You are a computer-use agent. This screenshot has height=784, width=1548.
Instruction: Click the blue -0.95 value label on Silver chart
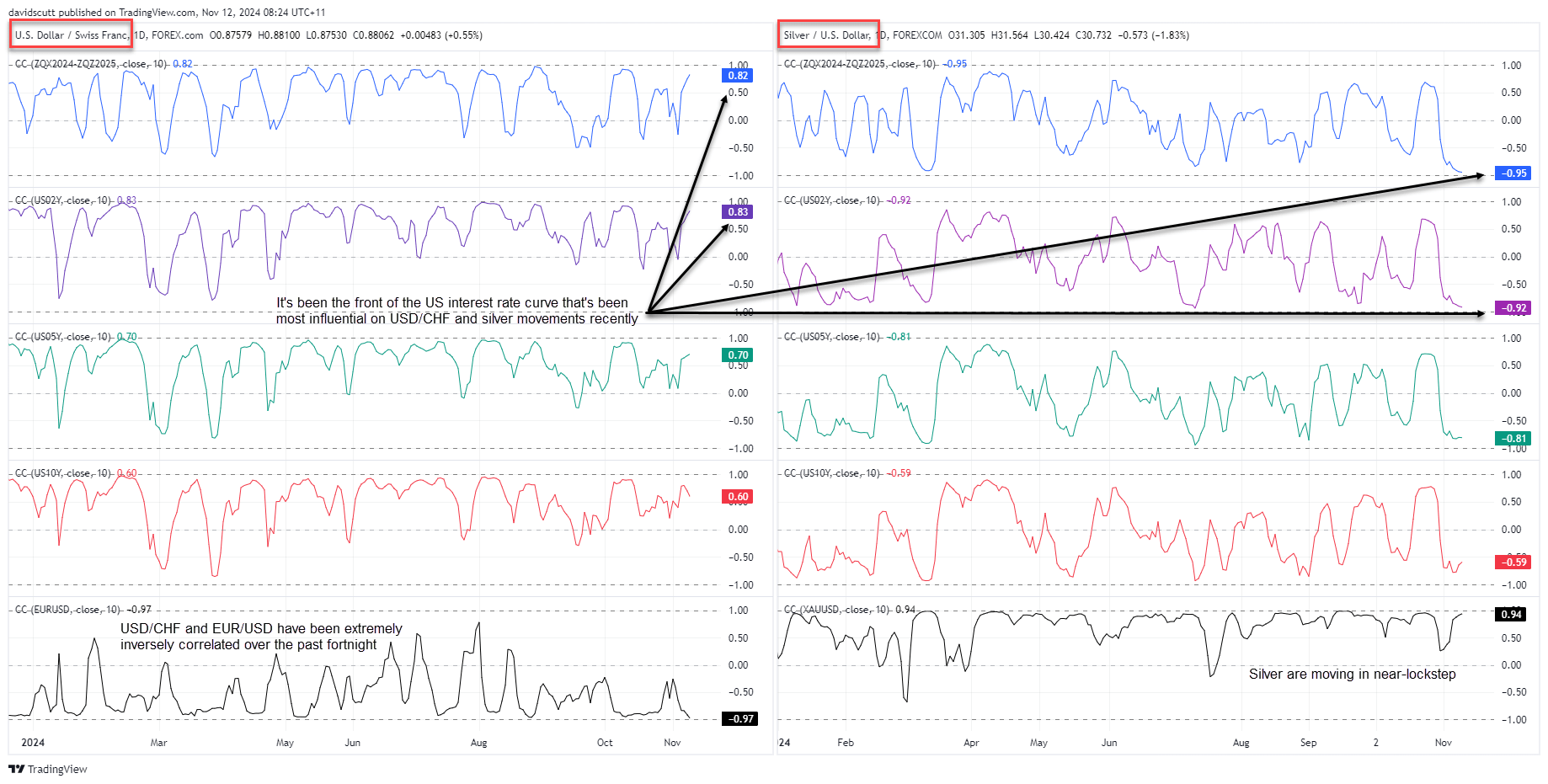click(1513, 173)
